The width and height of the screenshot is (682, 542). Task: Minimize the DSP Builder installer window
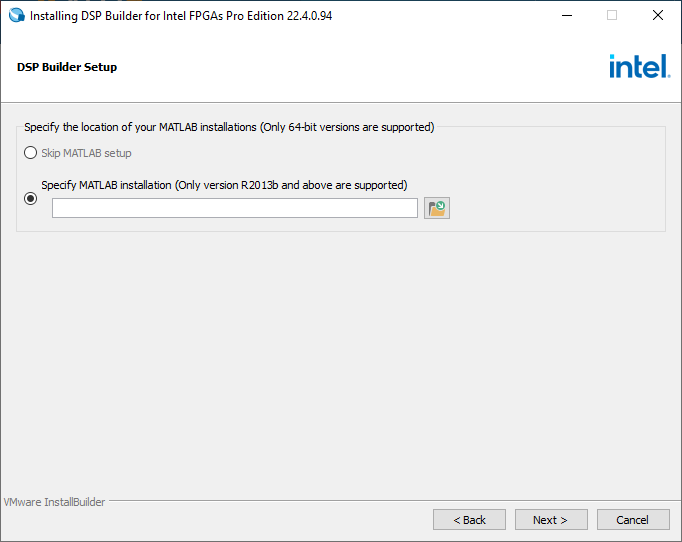tap(566, 16)
